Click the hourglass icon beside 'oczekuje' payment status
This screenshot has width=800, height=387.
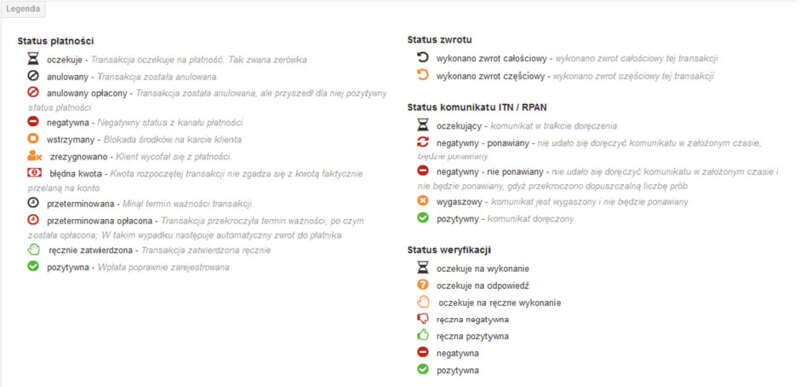[x=33, y=59]
